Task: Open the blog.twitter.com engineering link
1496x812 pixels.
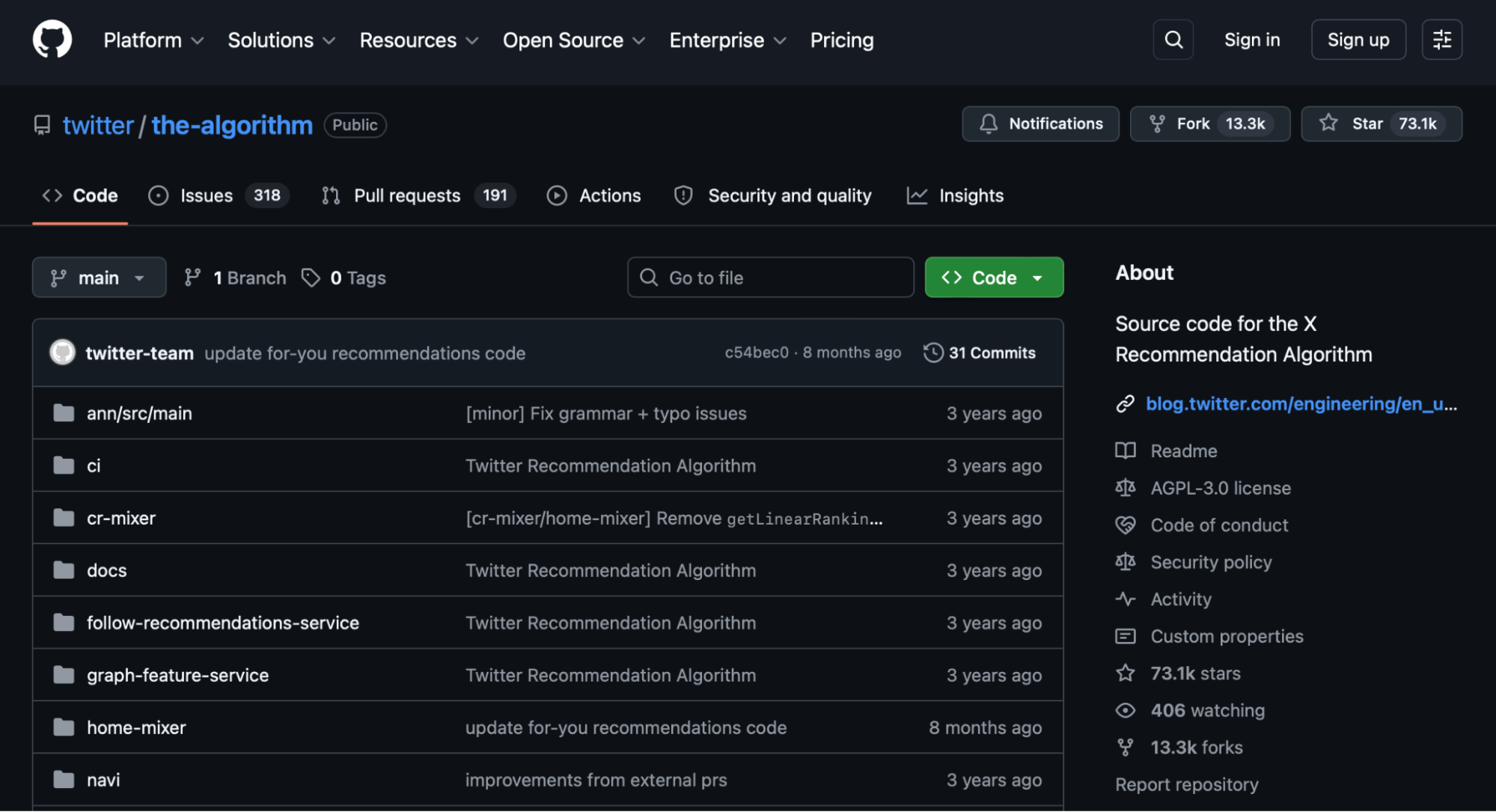Action: tap(1301, 404)
